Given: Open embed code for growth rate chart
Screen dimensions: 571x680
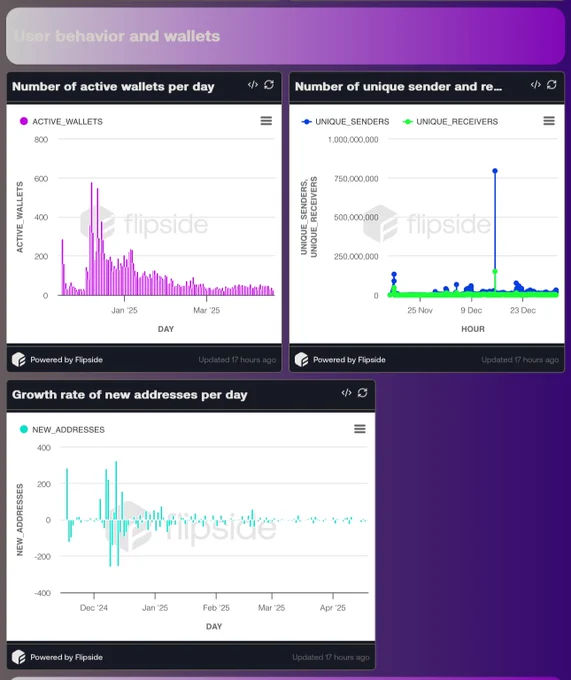Looking at the screenshot, I should (x=346, y=393).
